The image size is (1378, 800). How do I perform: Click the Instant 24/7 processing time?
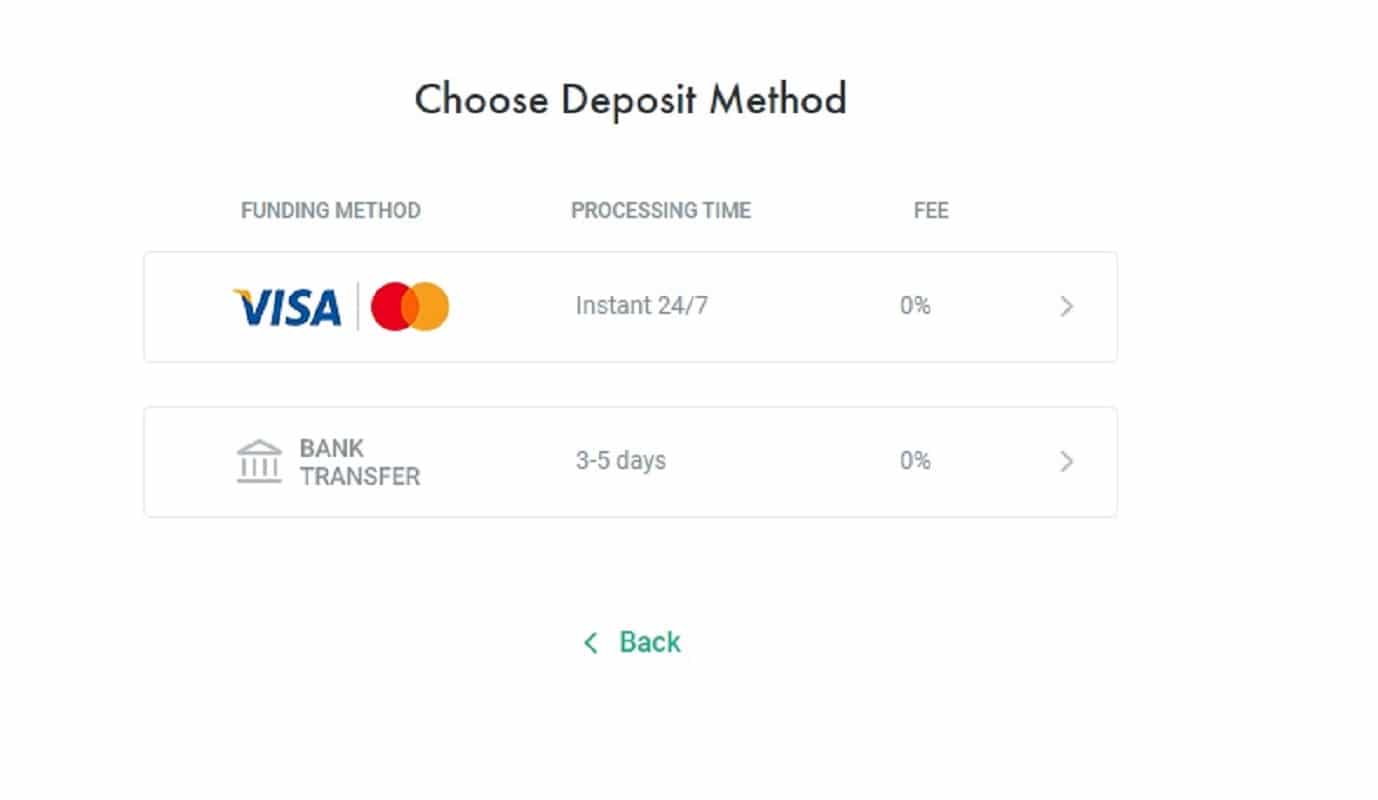641,306
